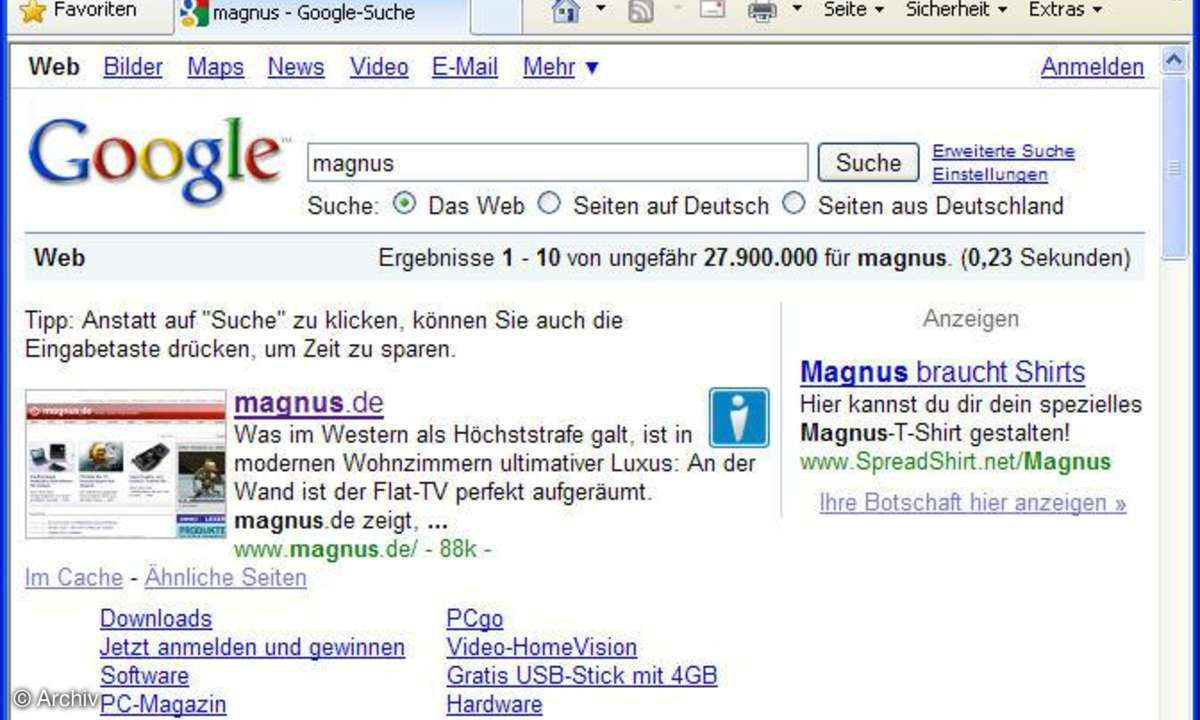1200x720 pixels.
Task: Open the Maps link
Action: click(x=216, y=67)
